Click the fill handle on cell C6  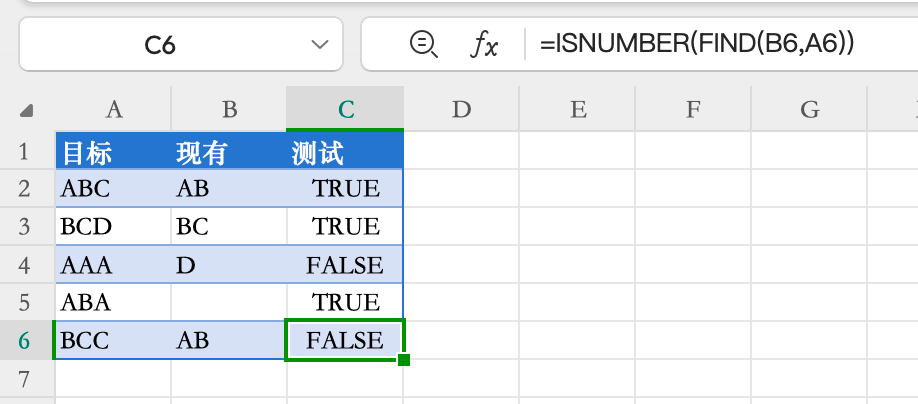point(404,359)
